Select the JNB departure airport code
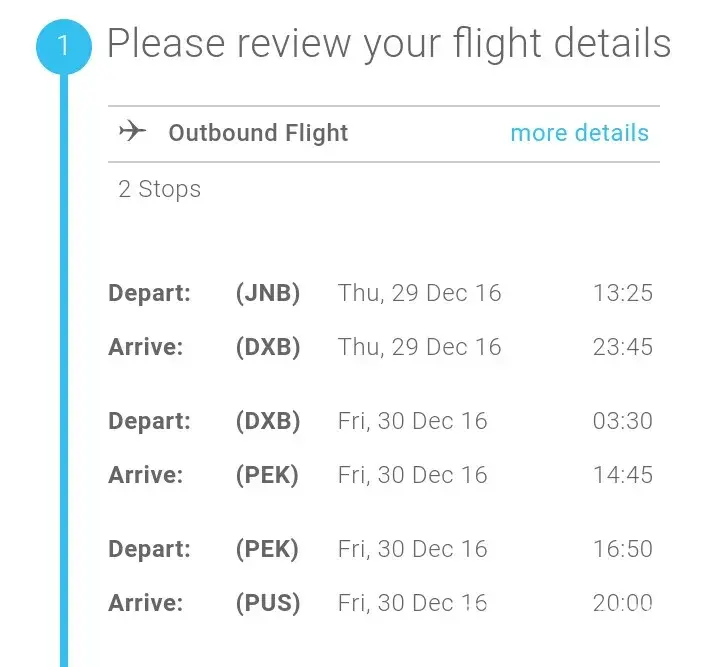 (x=268, y=293)
